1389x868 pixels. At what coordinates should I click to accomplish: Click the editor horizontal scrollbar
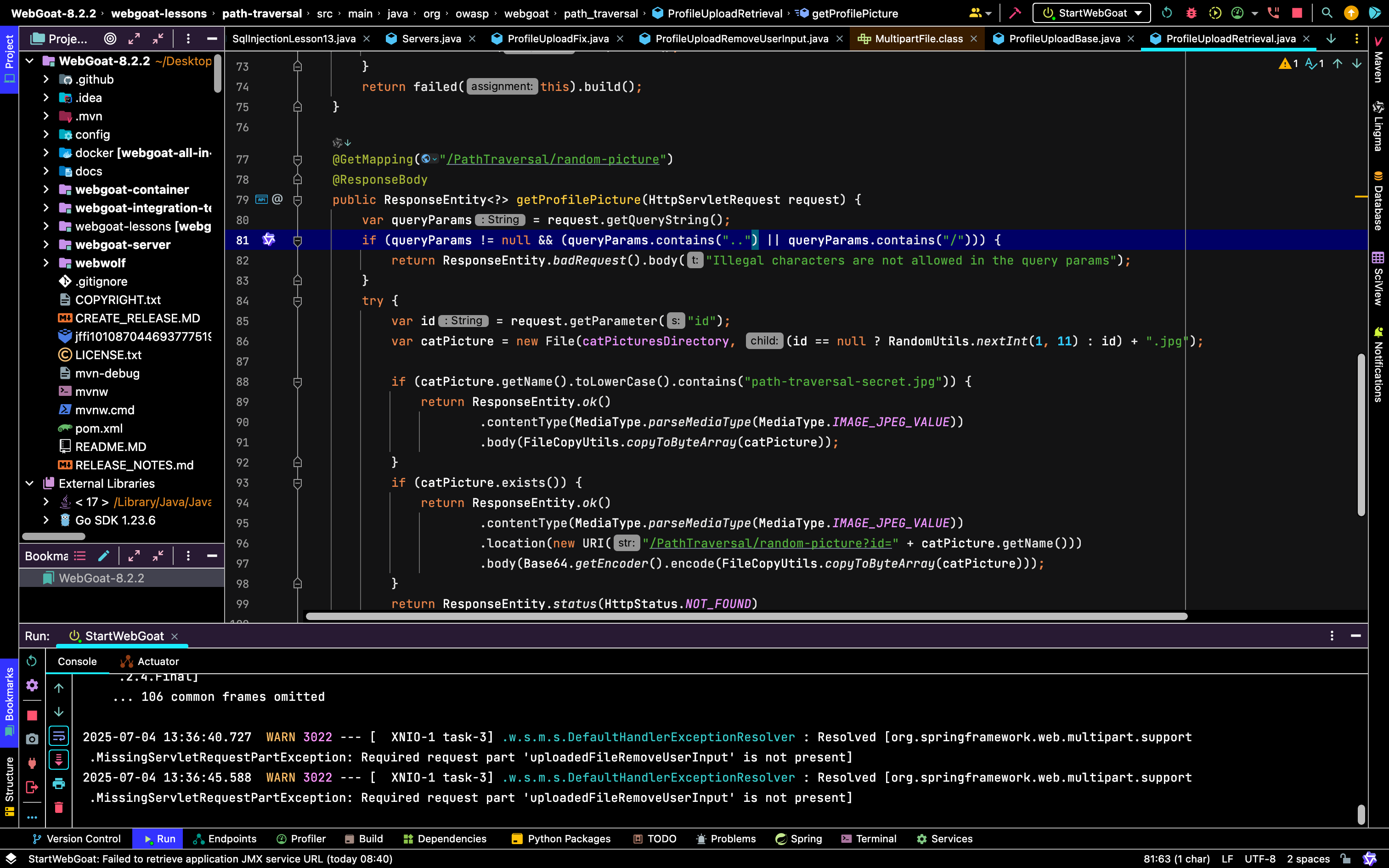[746, 616]
